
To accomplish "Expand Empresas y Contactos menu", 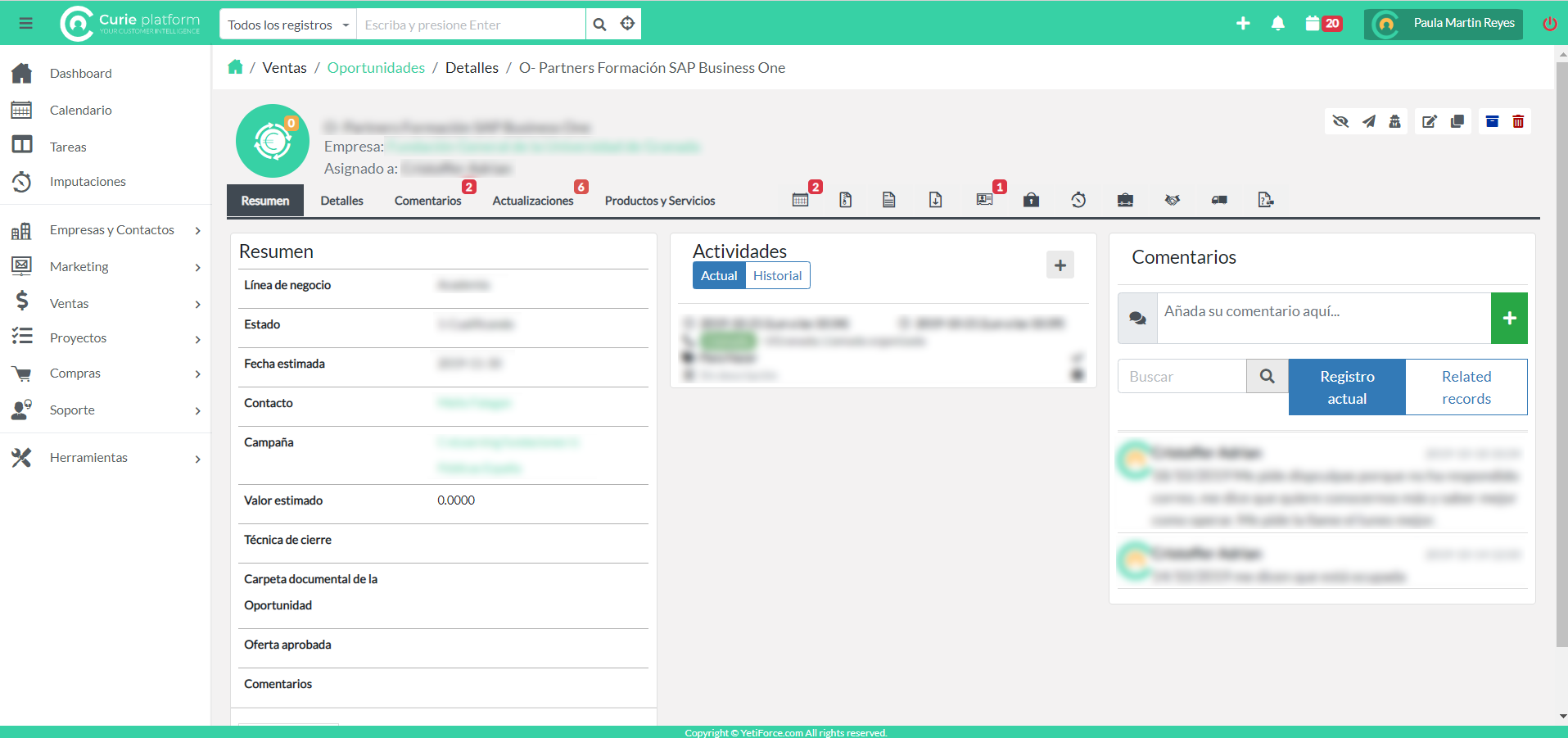I will (111, 230).
